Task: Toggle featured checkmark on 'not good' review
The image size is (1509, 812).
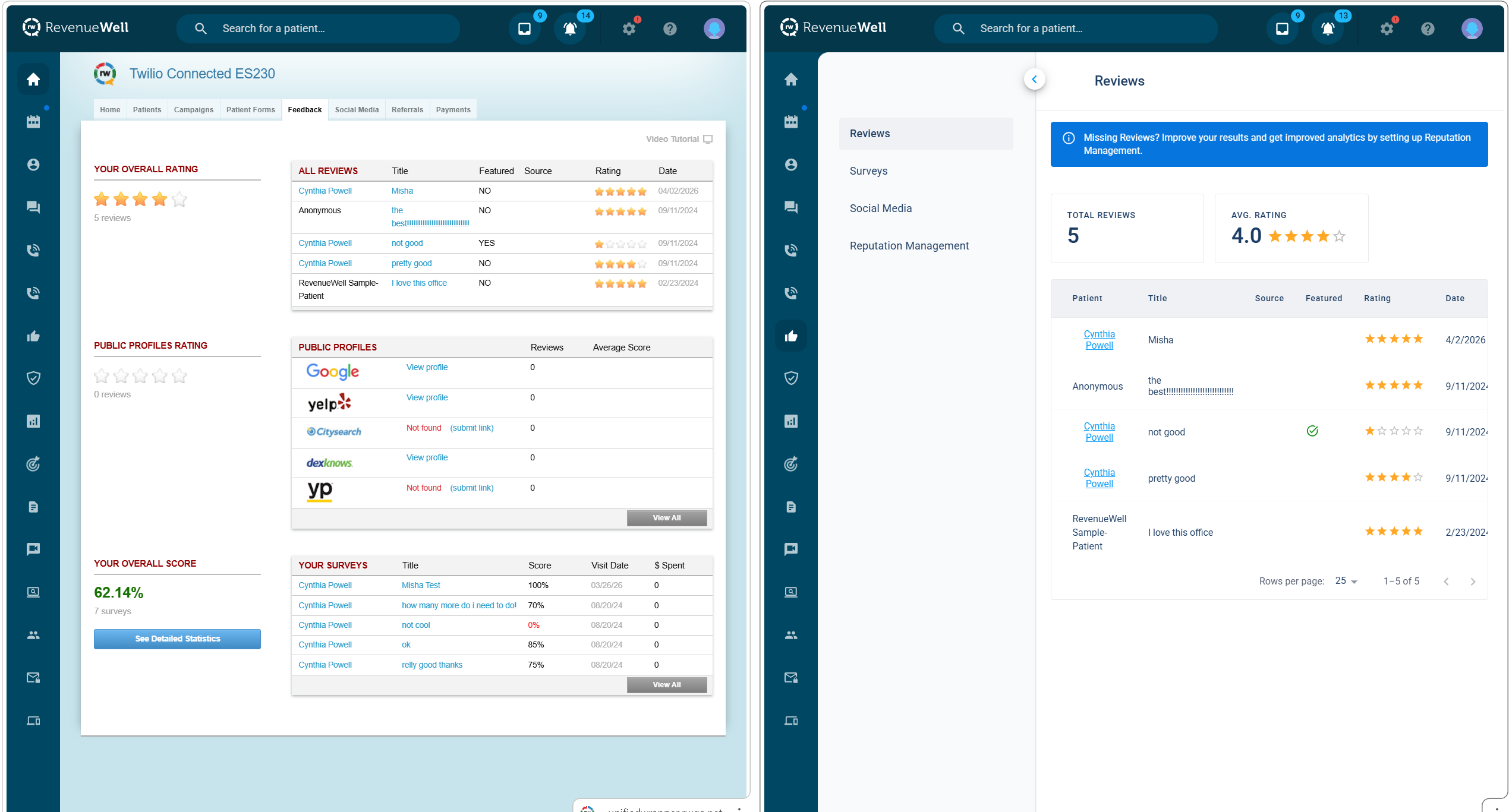Action: coord(1312,431)
